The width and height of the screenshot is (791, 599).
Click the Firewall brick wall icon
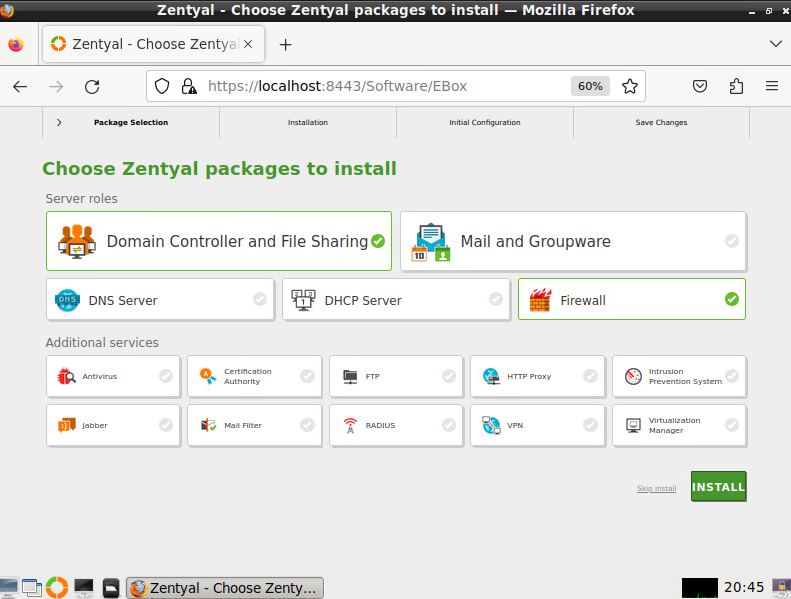(x=540, y=300)
